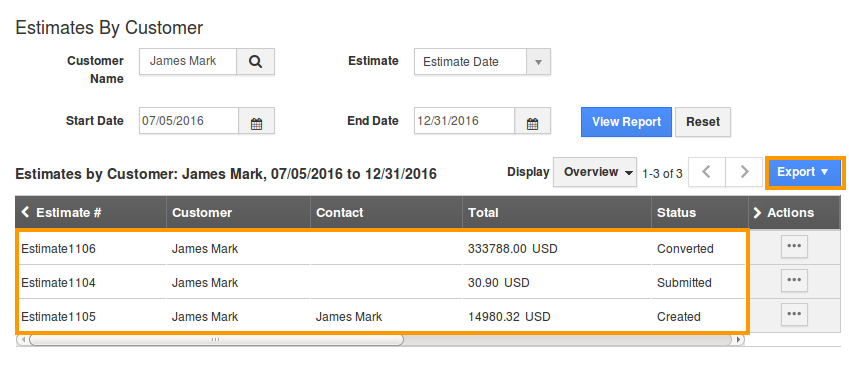The image size is (849, 366).
Task: Open actions menu for Estimate1104
Action: [x=794, y=280]
